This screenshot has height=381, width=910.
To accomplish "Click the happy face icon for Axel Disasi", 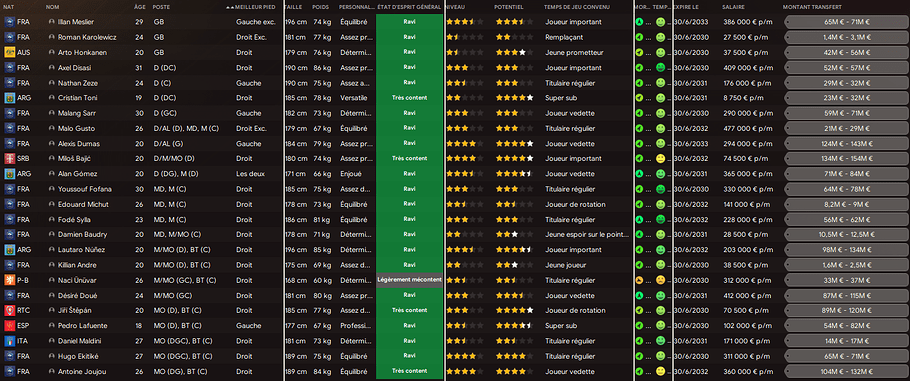I will [660, 67].
